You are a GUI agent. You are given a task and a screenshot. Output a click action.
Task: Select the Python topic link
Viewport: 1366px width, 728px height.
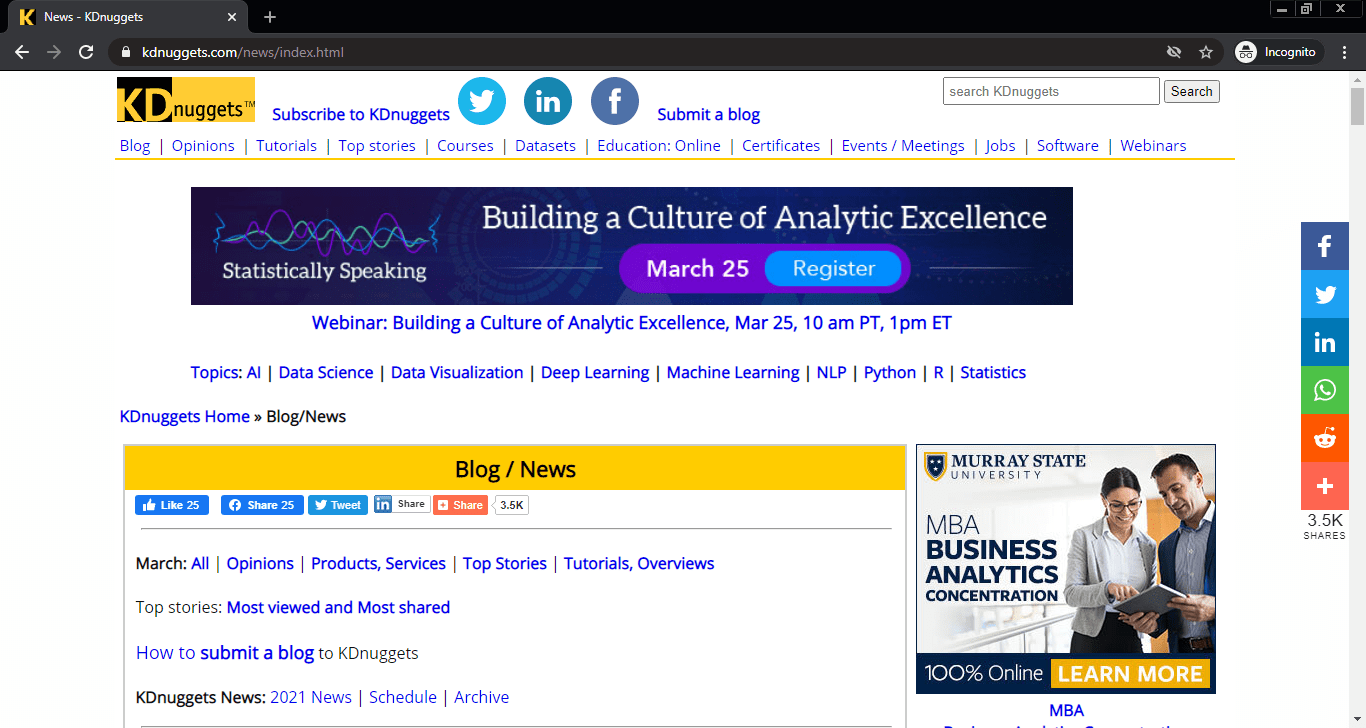(x=890, y=372)
